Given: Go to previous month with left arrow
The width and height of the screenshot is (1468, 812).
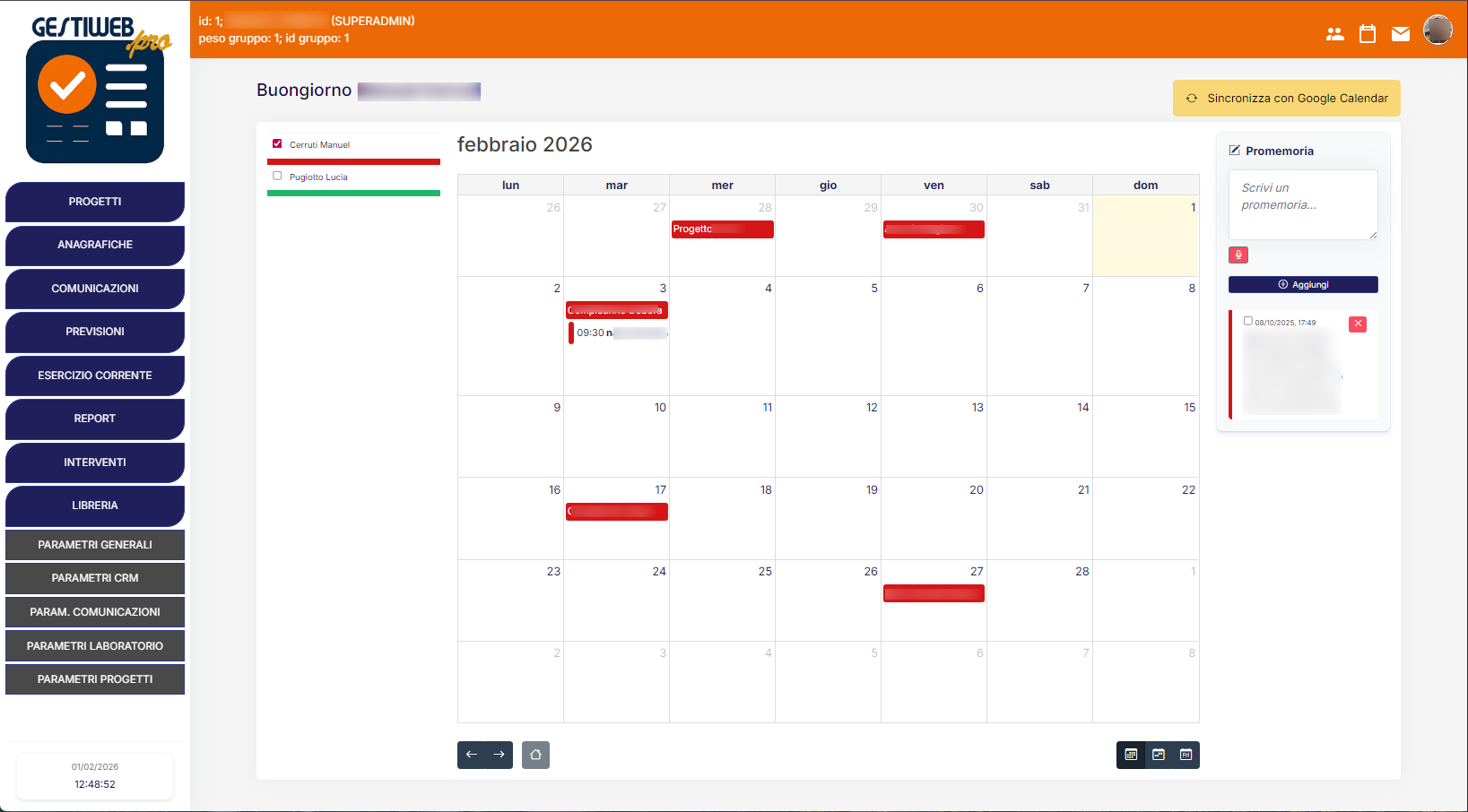Looking at the screenshot, I should (472, 755).
